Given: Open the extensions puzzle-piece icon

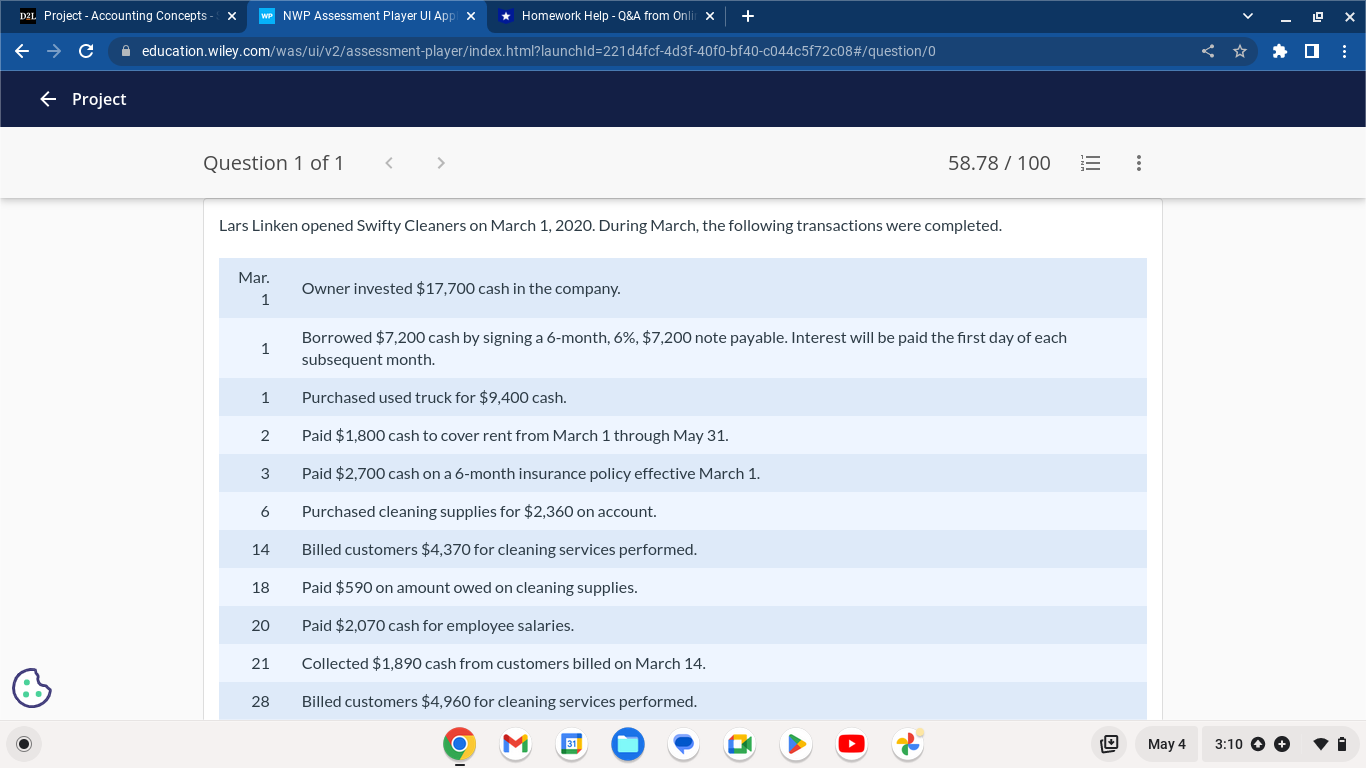Looking at the screenshot, I should pyautogui.click(x=1280, y=50).
